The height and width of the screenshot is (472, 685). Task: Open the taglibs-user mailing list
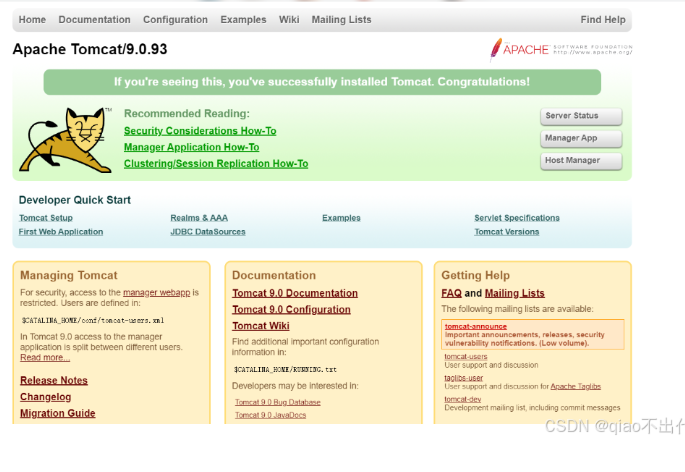point(464,378)
